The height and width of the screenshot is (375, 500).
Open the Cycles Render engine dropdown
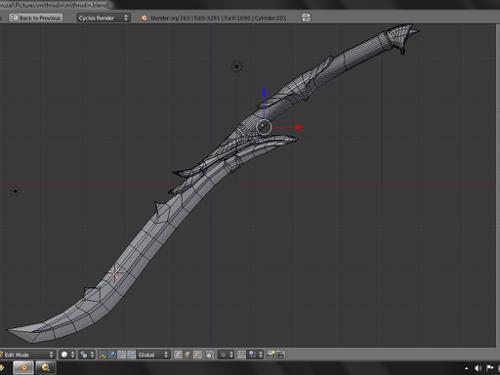103,18
